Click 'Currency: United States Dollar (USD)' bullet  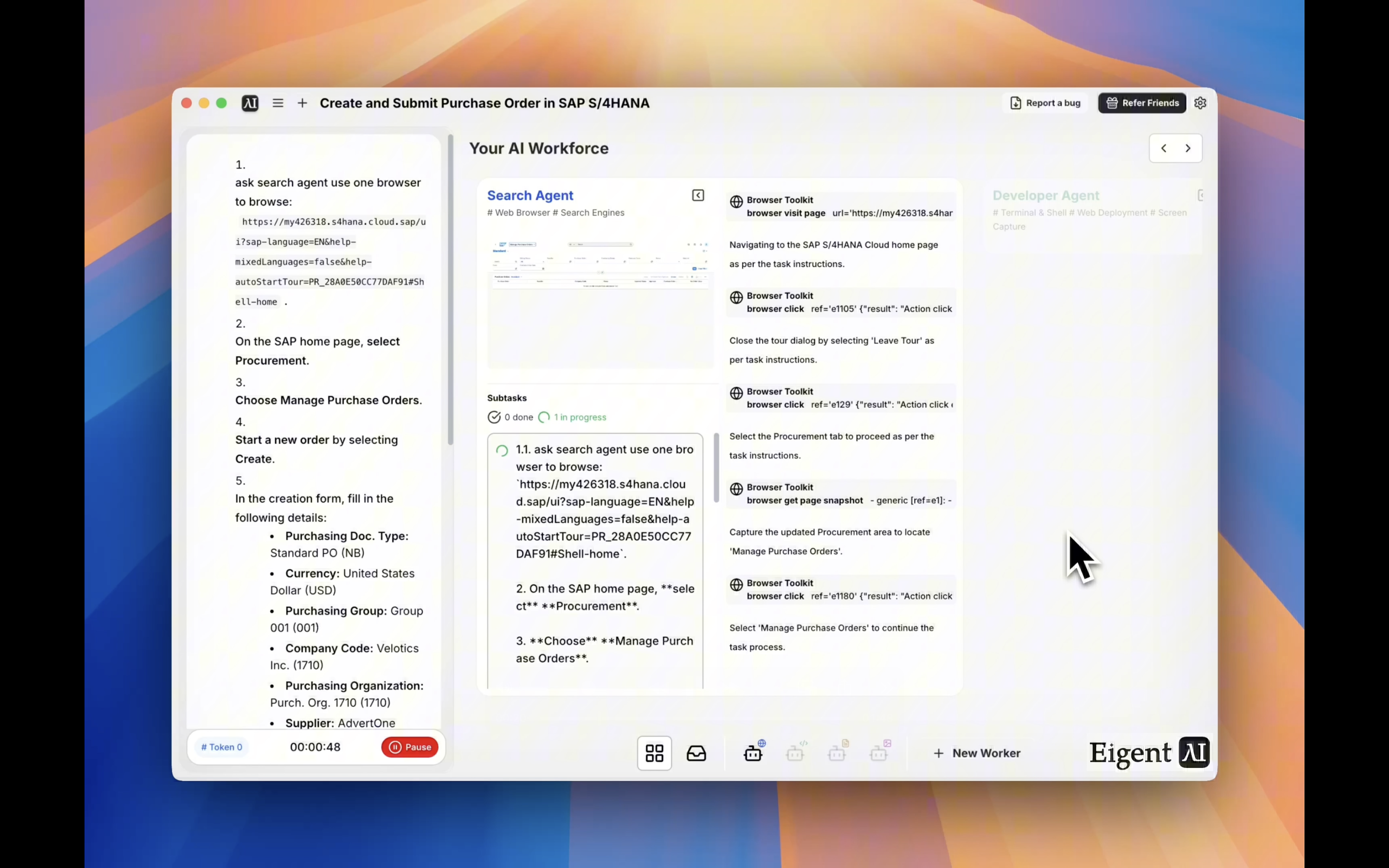(343, 581)
